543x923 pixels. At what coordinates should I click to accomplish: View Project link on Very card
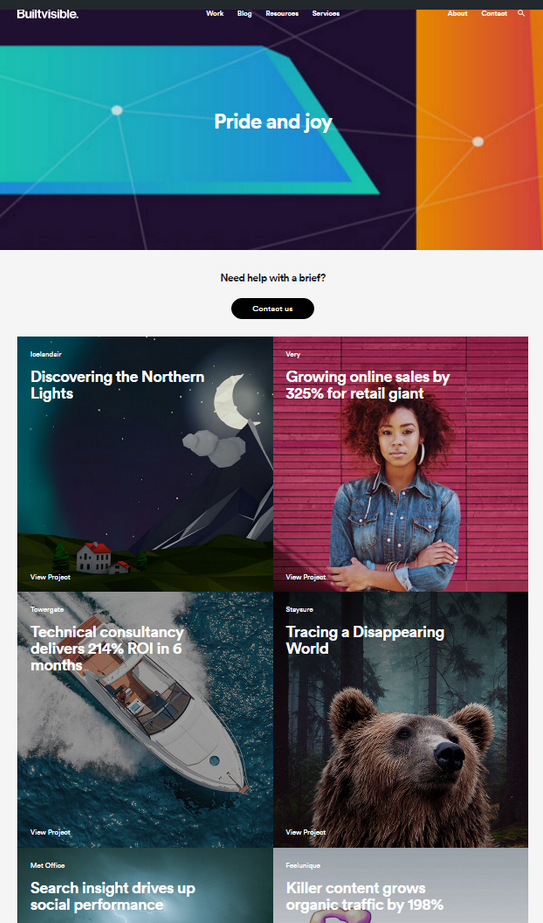(x=306, y=577)
